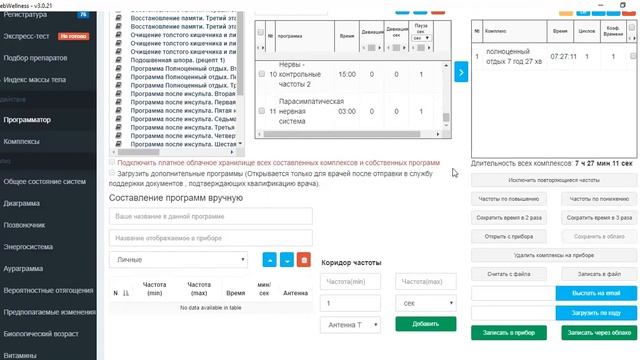Open the Личные category dropdown

pyautogui.click(x=178, y=260)
